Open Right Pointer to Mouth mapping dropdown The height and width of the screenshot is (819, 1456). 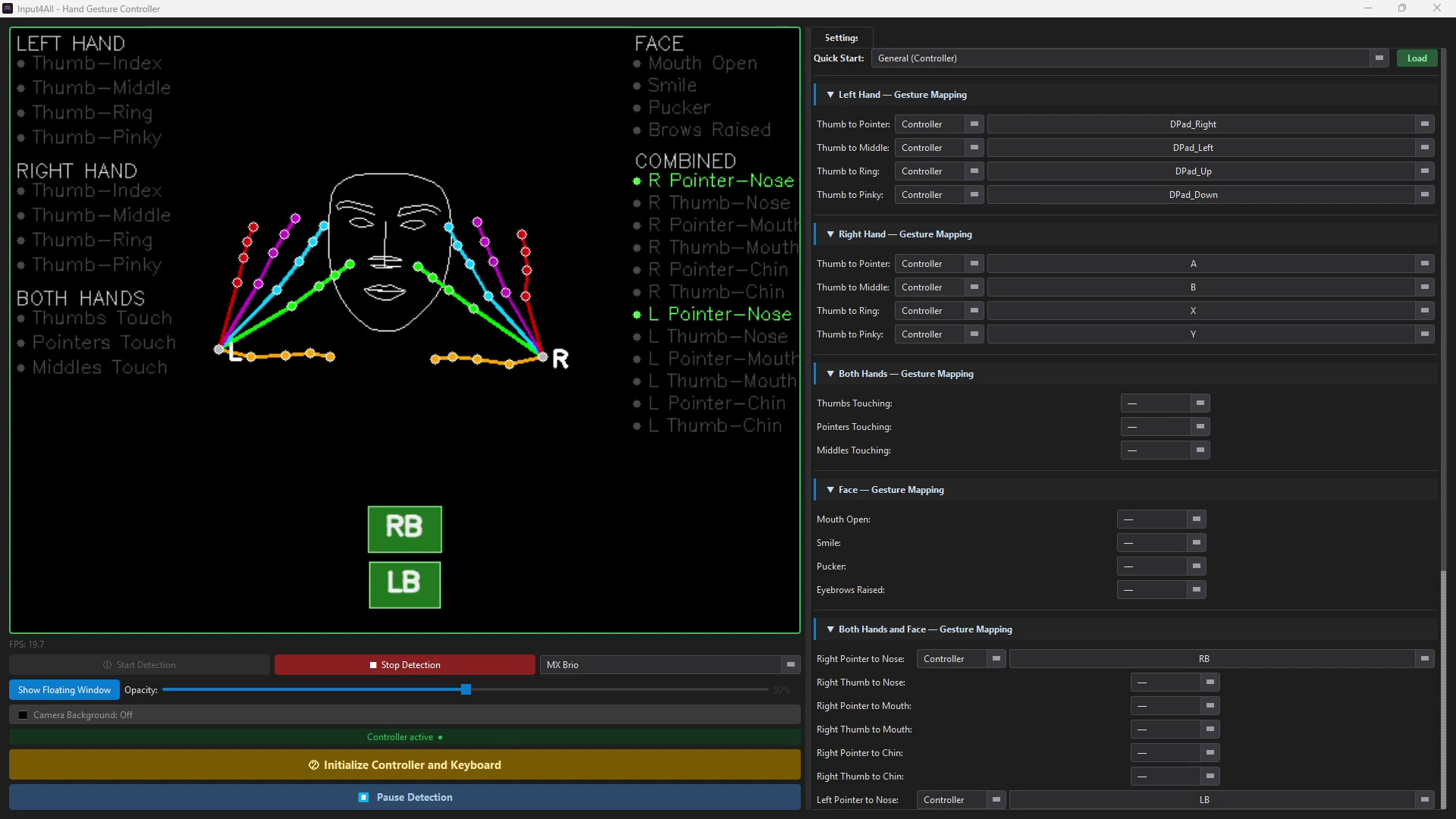(x=1175, y=706)
